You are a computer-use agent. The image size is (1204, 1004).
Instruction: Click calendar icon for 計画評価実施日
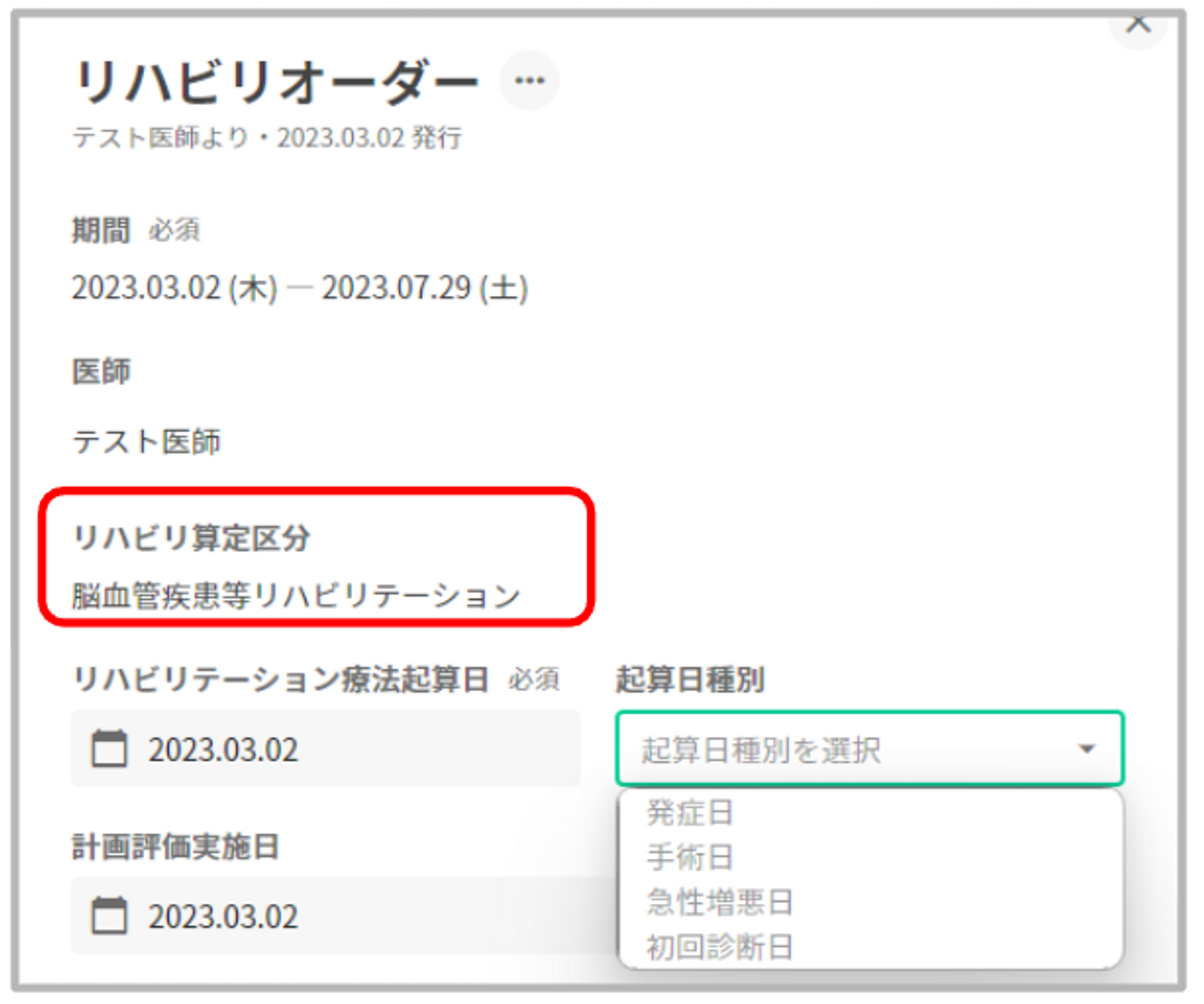pos(109,916)
